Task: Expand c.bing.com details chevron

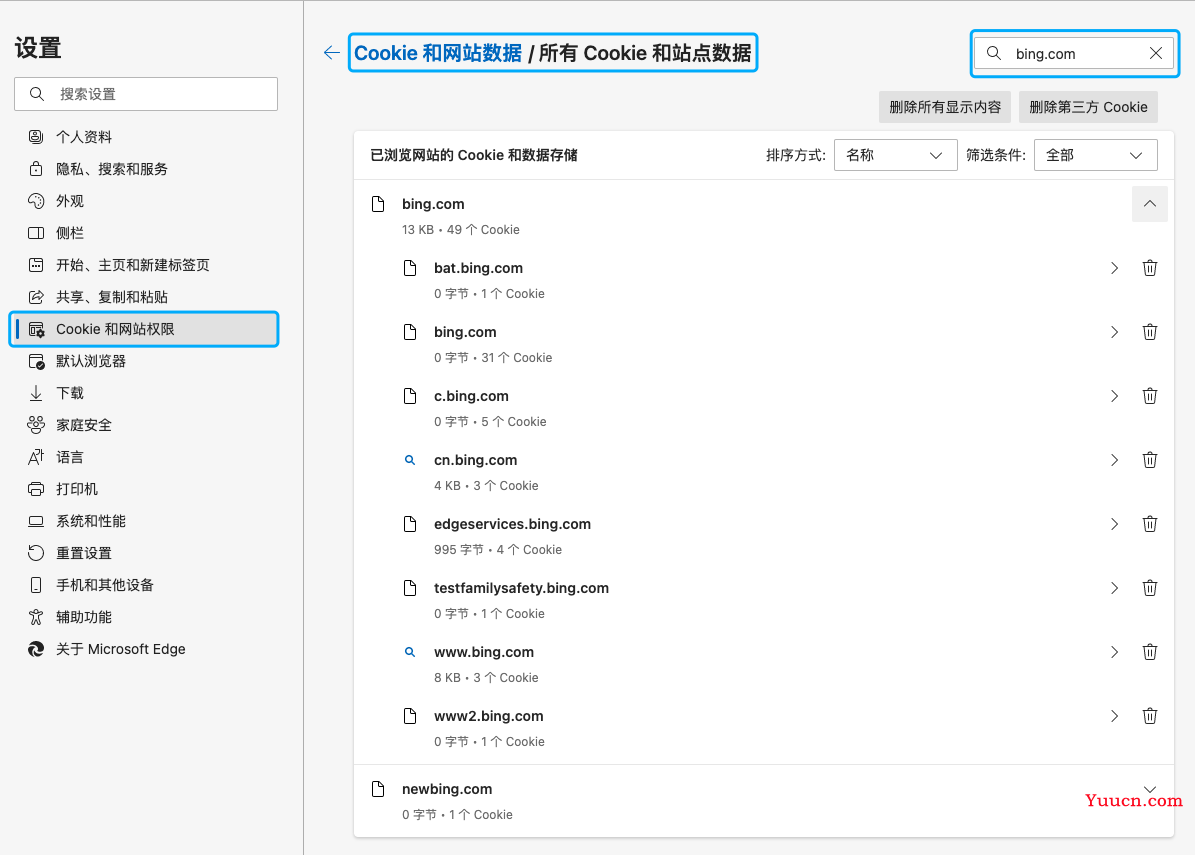Action: (1114, 396)
